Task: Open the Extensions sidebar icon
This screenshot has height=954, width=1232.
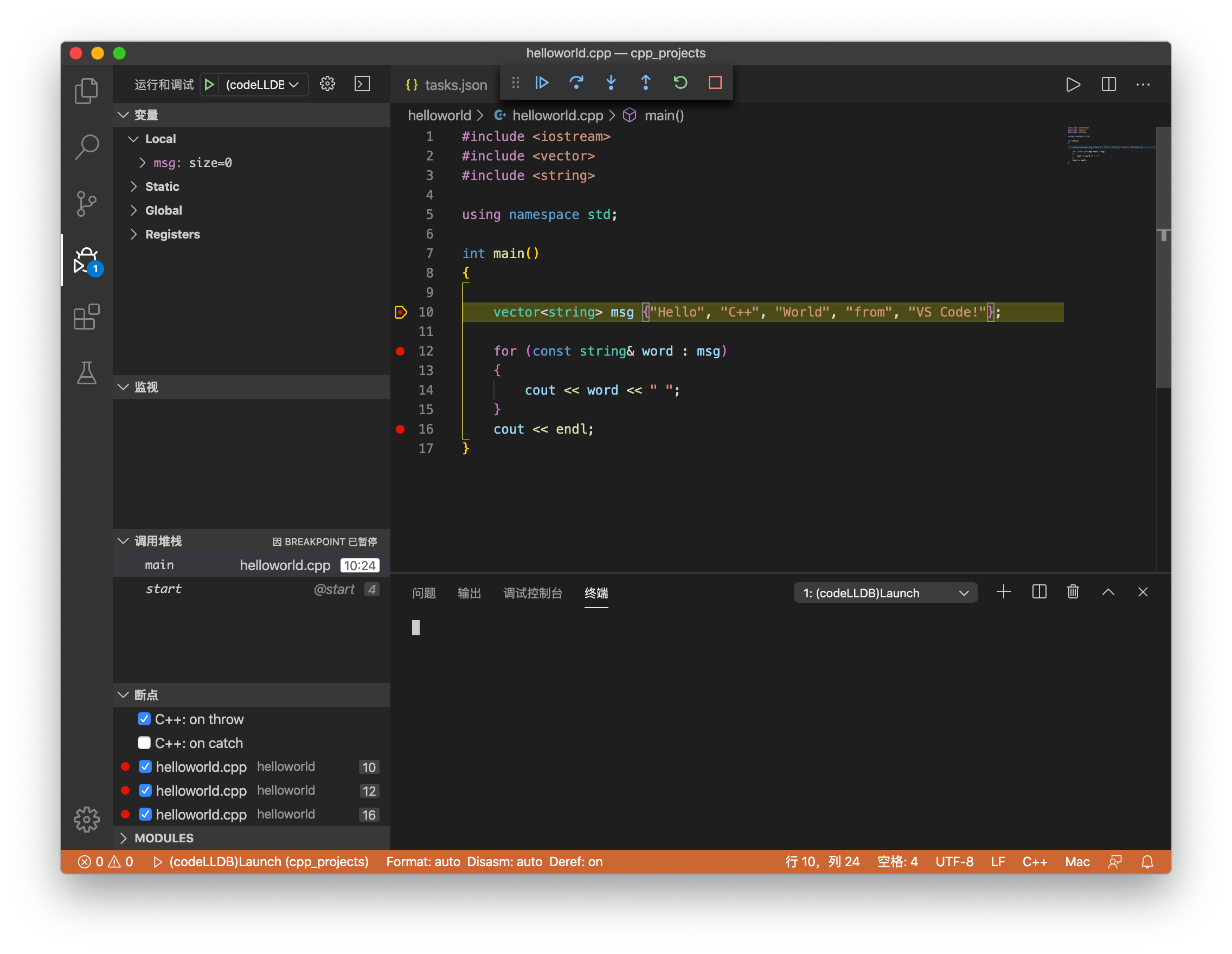Action: (86, 317)
